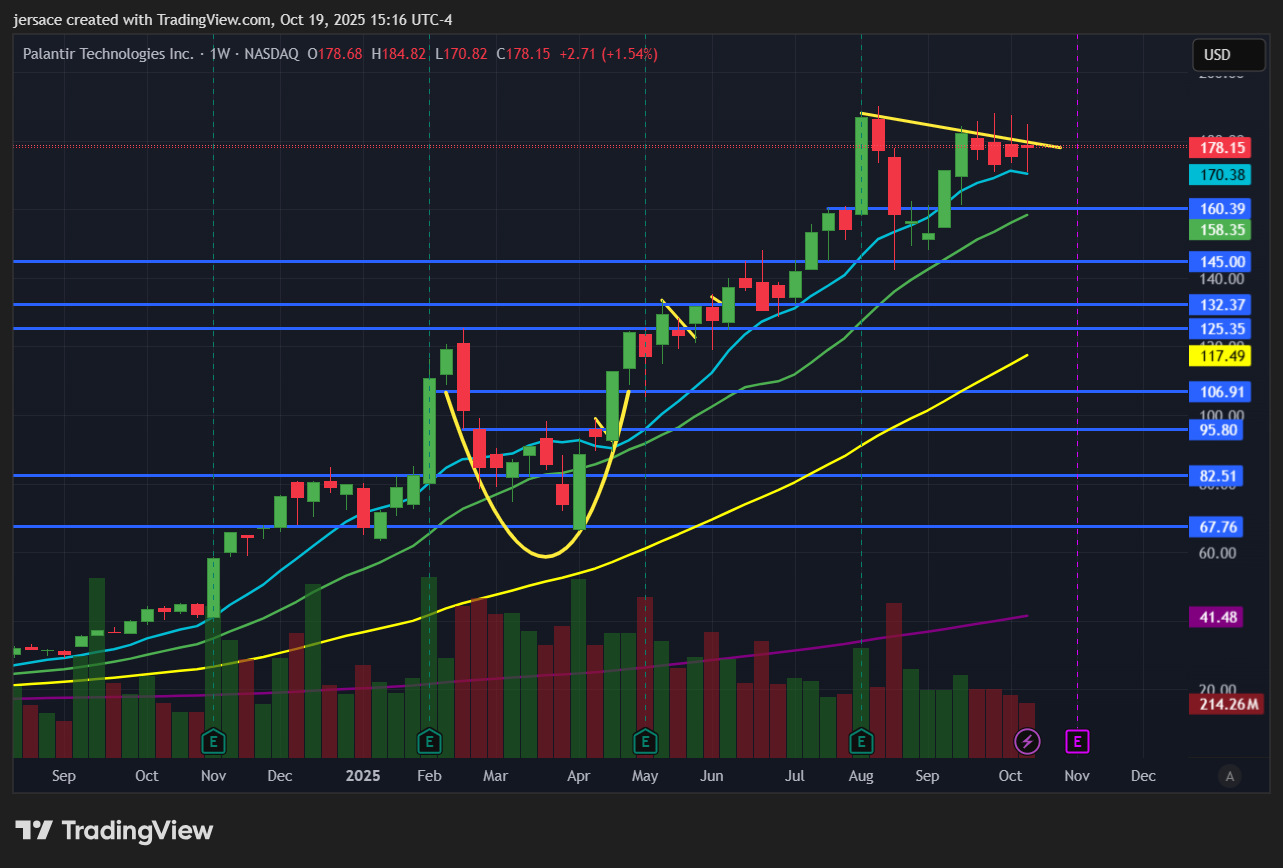Image resolution: width=1283 pixels, height=868 pixels.
Task: Click the 1W interval label
Action: (x=221, y=54)
